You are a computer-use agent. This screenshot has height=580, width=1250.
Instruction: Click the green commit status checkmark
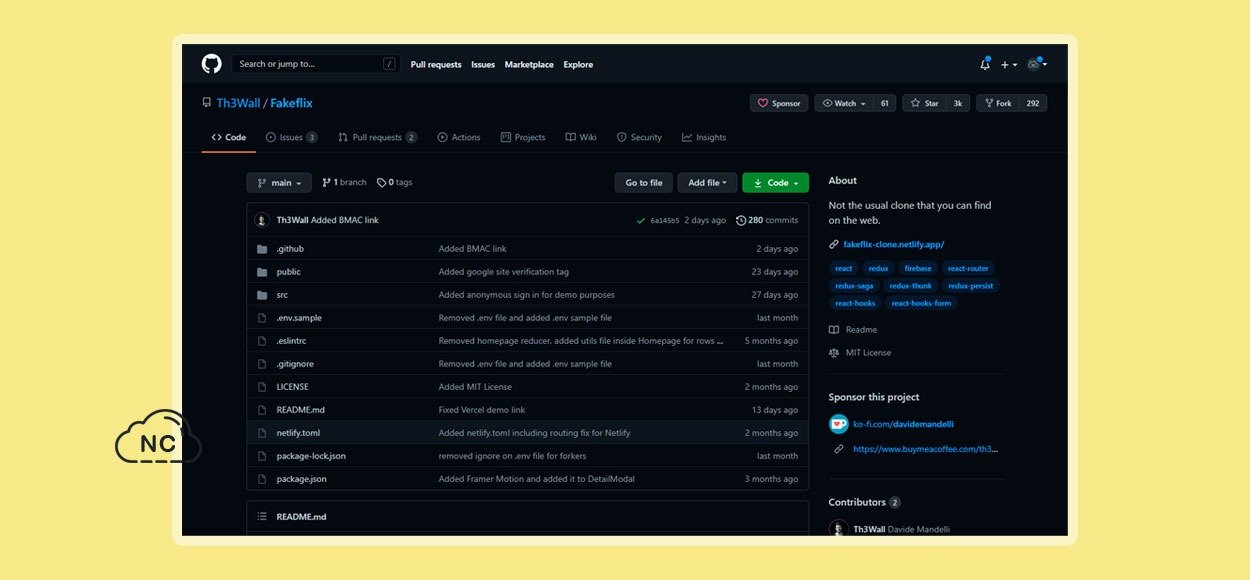click(640, 220)
